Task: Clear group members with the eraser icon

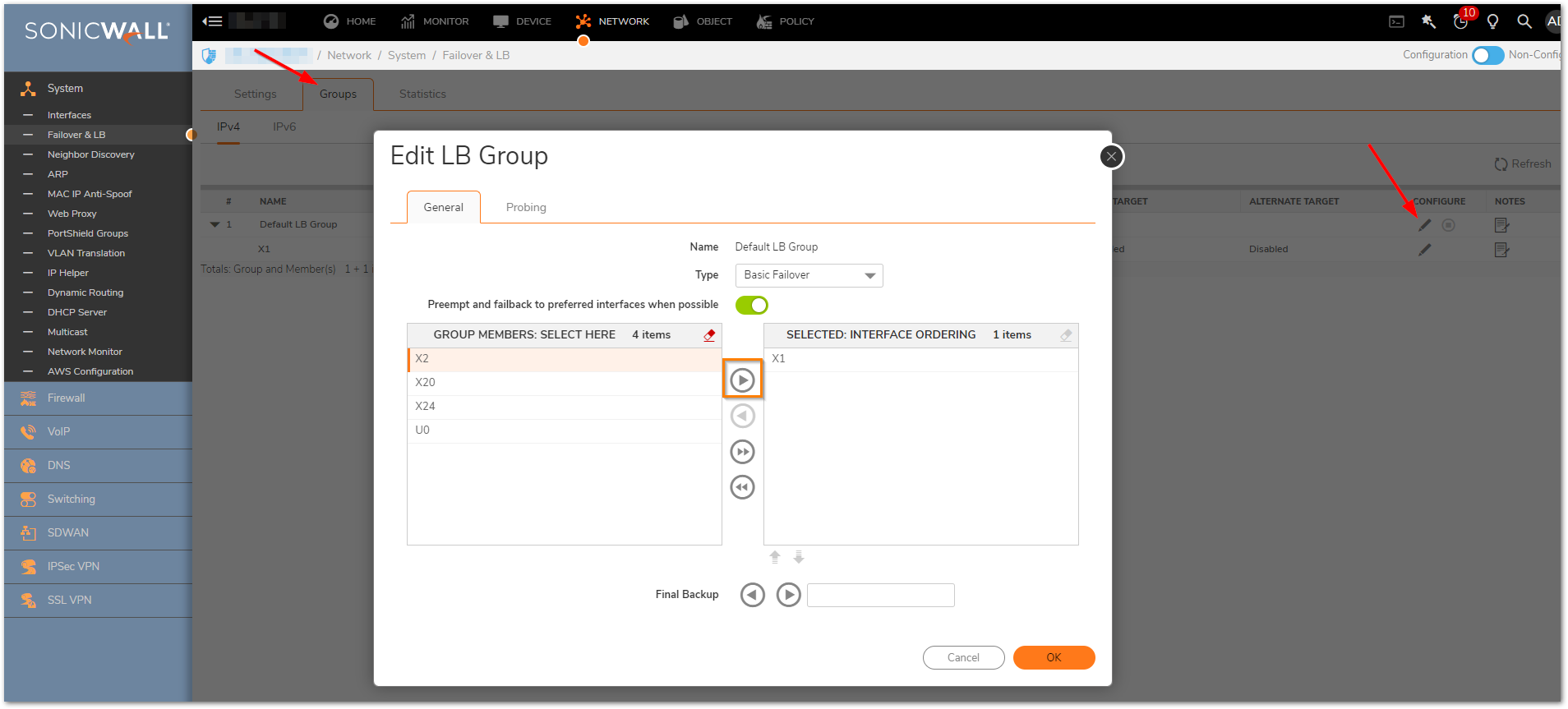Action: 709,335
